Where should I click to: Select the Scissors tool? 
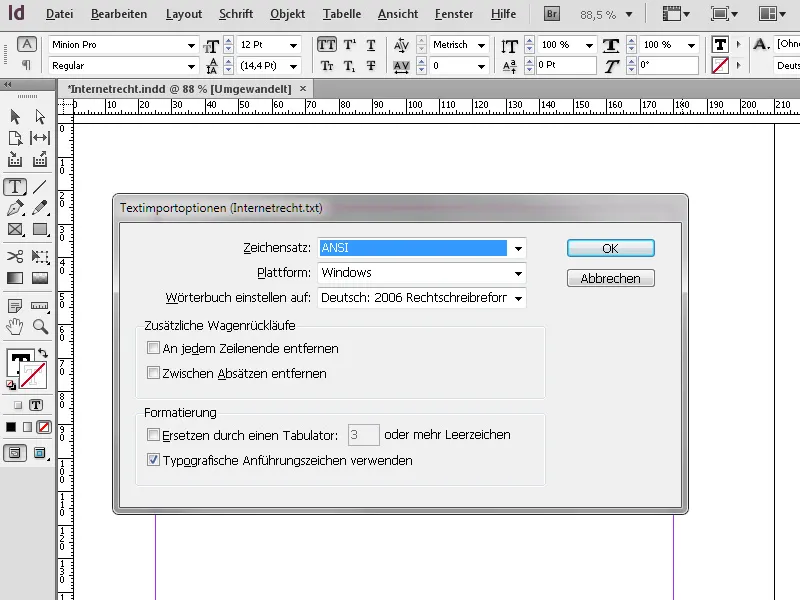(15, 256)
